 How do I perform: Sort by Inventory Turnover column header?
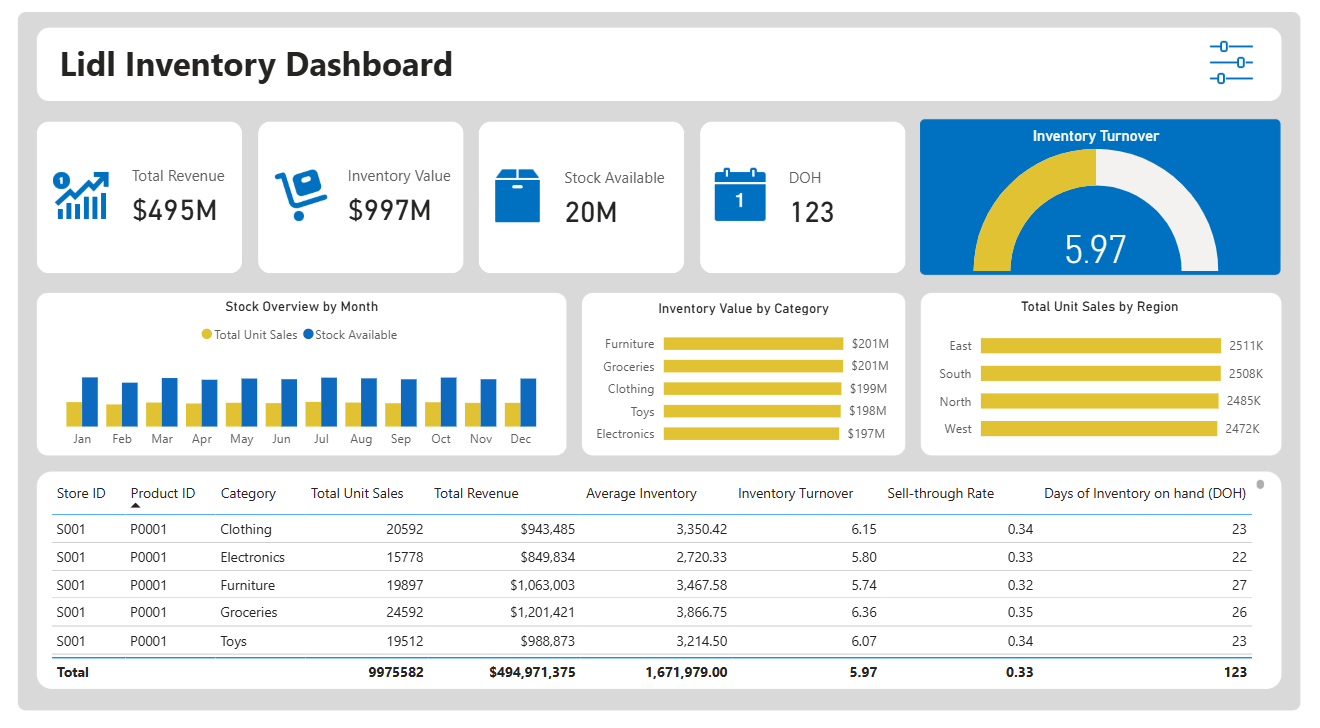coord(795,493)
